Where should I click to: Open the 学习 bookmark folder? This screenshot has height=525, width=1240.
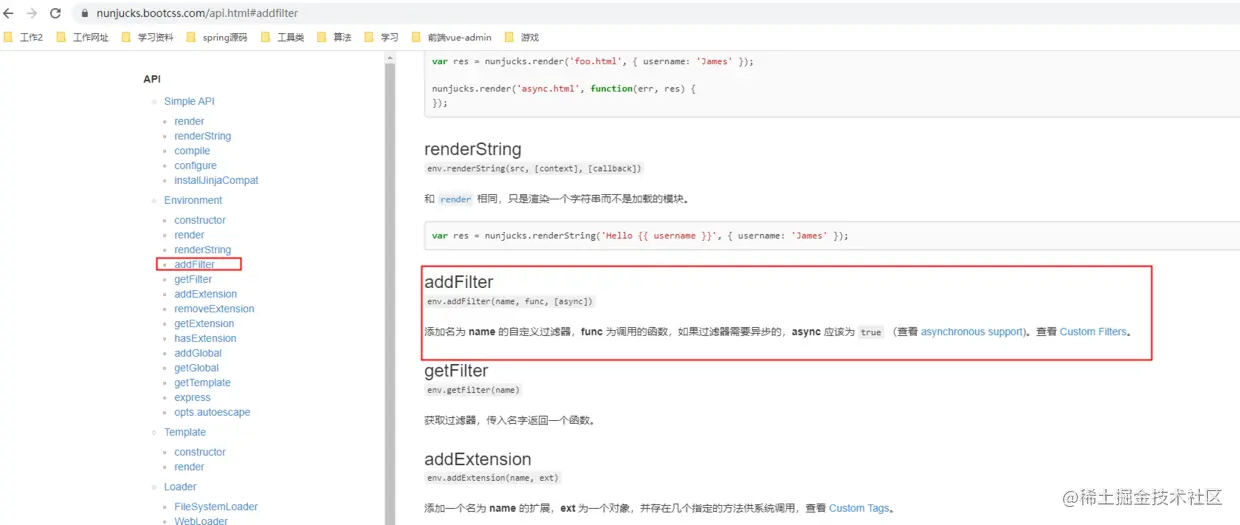(x=381, y=37)
